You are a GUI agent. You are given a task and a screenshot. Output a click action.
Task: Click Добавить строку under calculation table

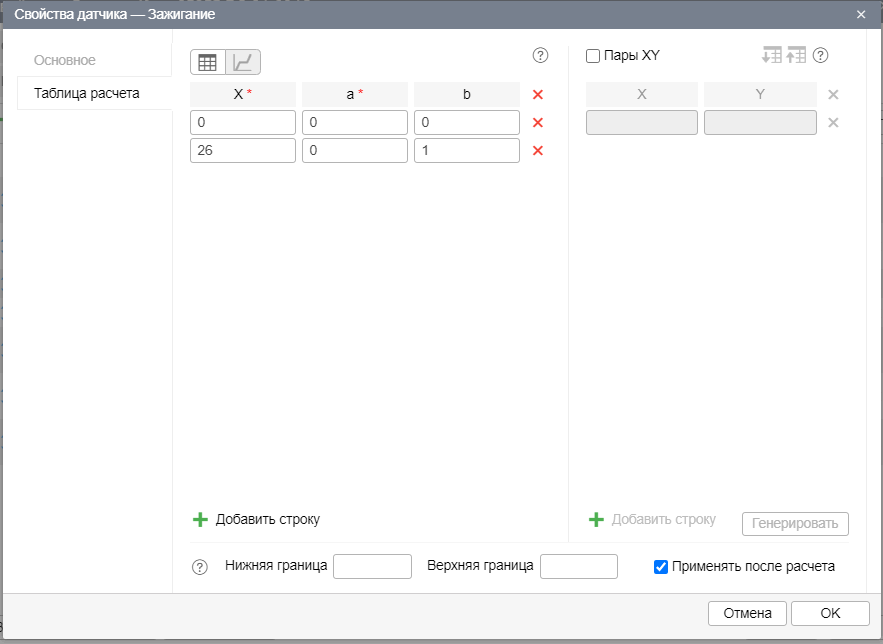tap(257, 519)
